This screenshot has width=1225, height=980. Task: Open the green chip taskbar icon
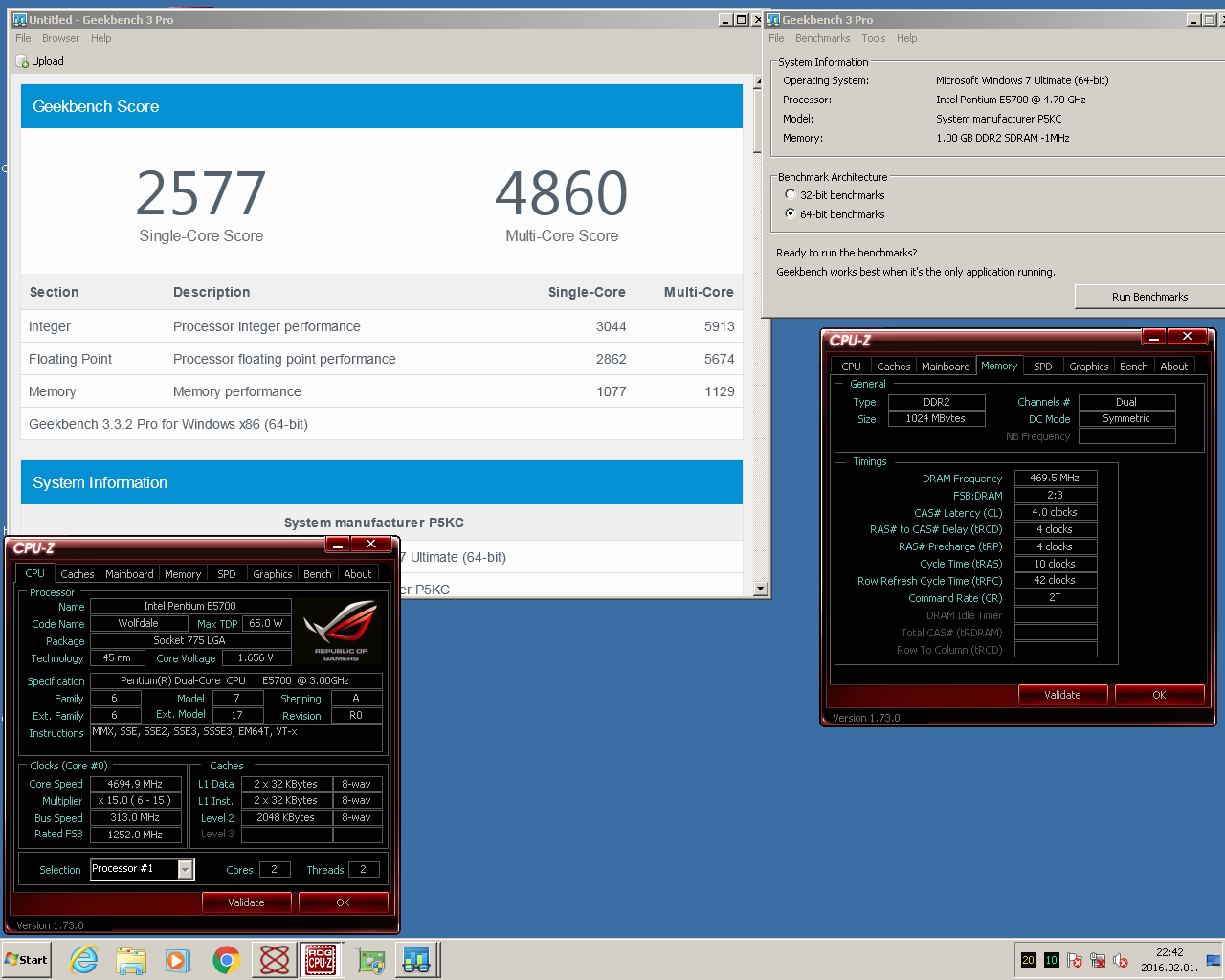tap(370, 960)
